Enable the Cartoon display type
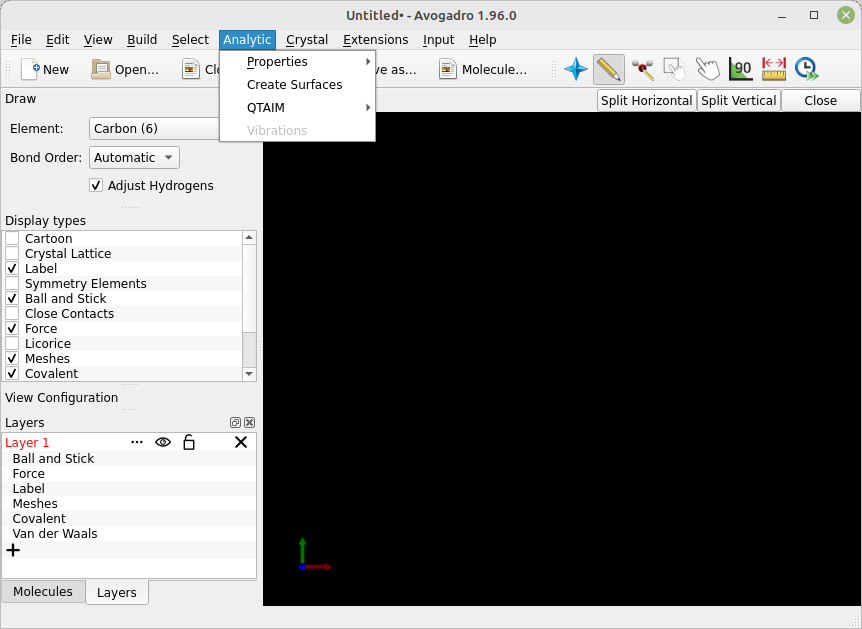This screenshot has width=862, height=629. point(11,238)
